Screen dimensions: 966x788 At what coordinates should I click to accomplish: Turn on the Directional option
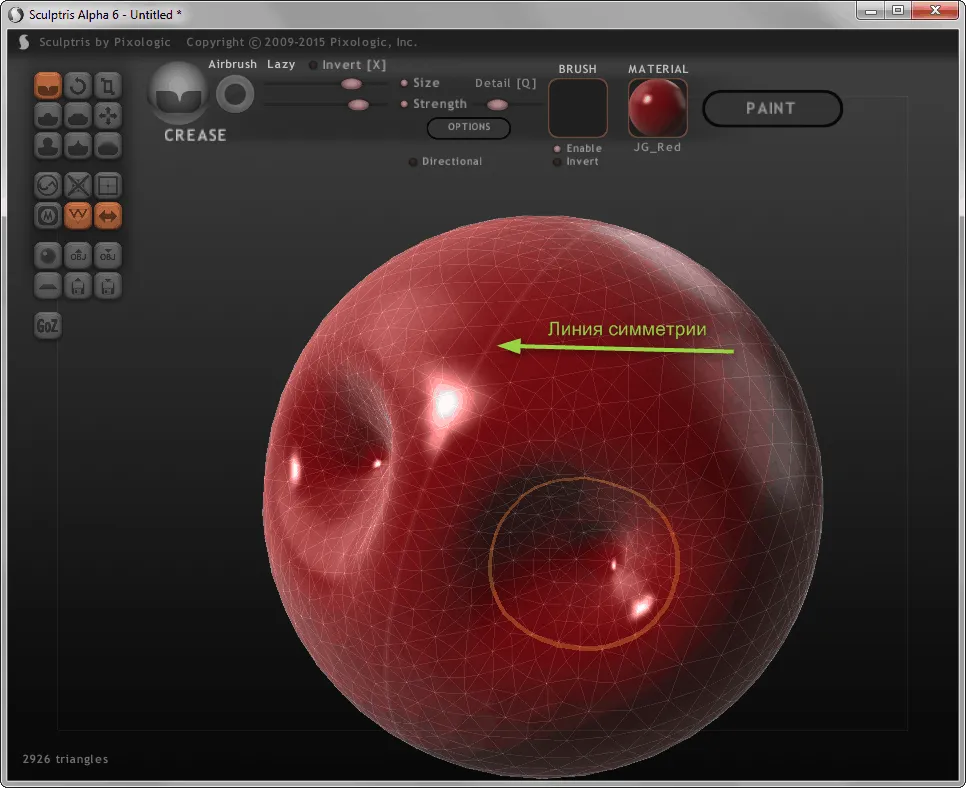point(445,161)
